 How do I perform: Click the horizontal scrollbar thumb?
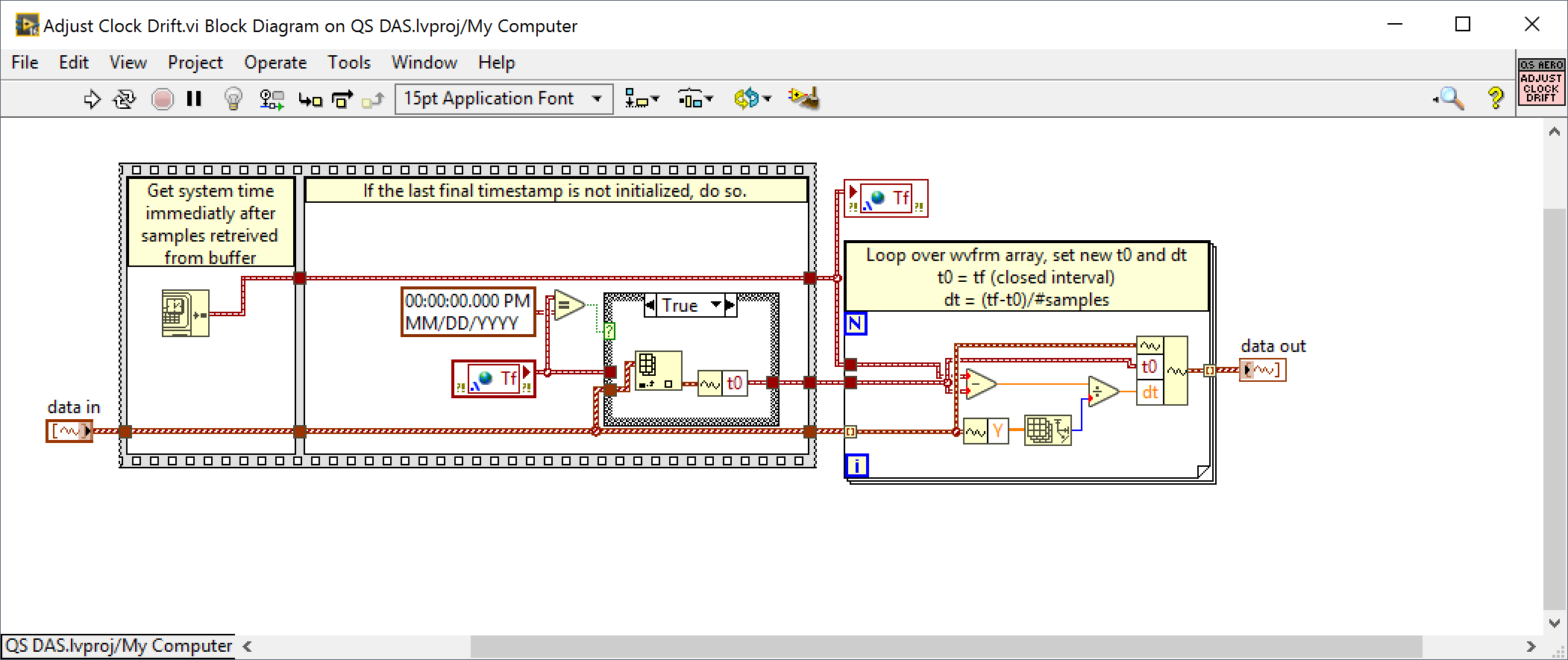coord(945,647)
